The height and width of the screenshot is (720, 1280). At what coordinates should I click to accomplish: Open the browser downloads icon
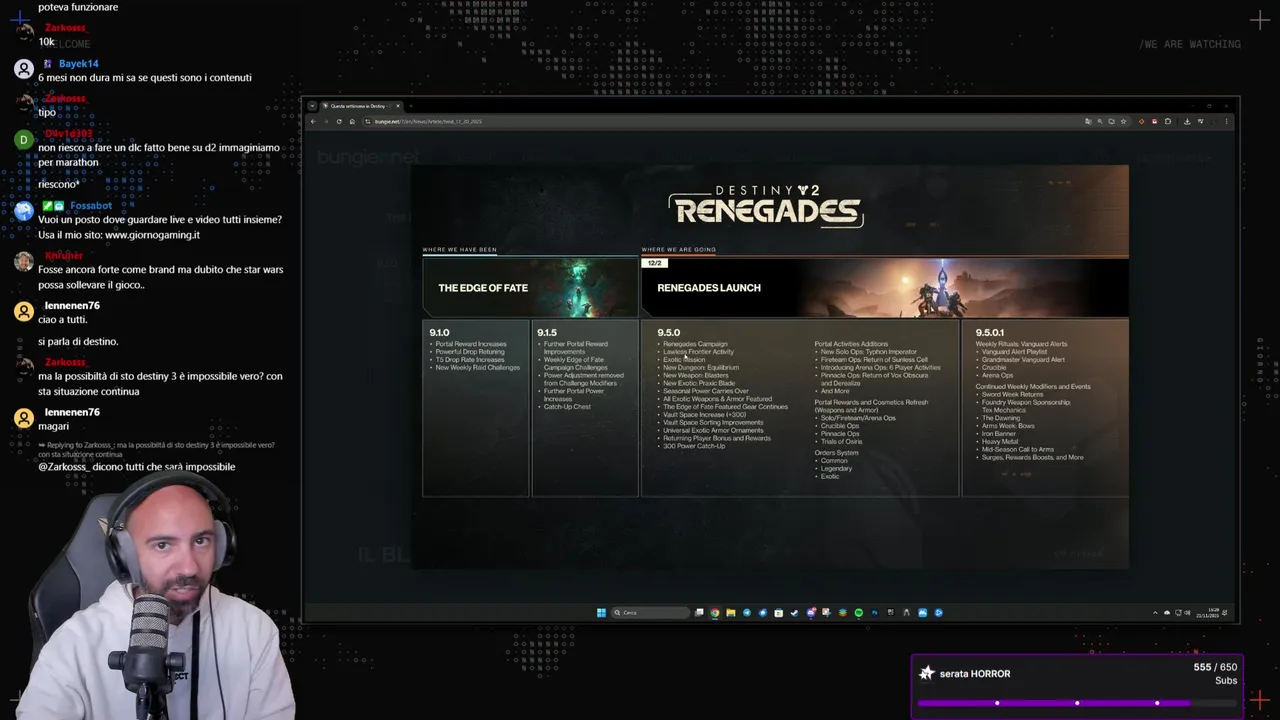click(1187, 121)
